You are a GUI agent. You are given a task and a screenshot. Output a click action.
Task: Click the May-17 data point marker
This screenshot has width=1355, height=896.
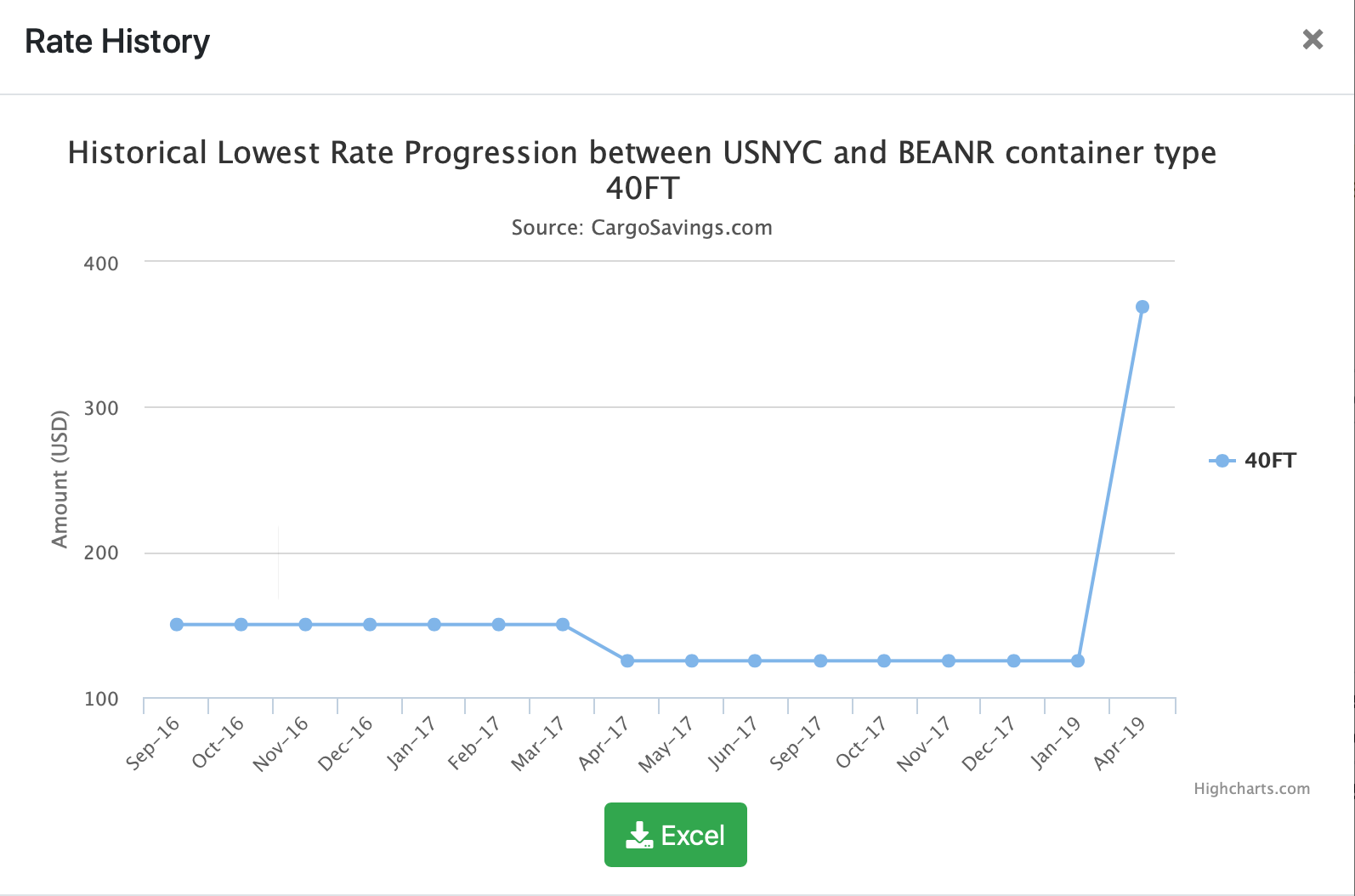pos(692,661)
